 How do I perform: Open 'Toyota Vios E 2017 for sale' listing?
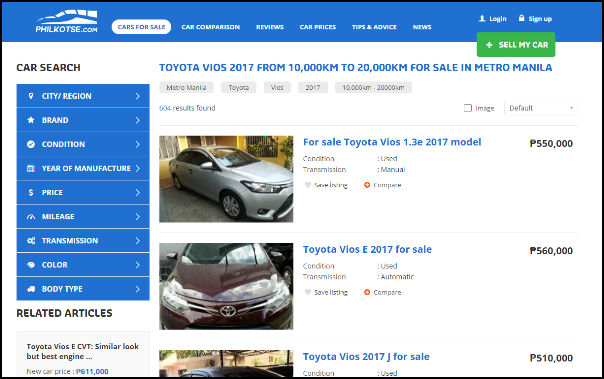pos(367,250)
